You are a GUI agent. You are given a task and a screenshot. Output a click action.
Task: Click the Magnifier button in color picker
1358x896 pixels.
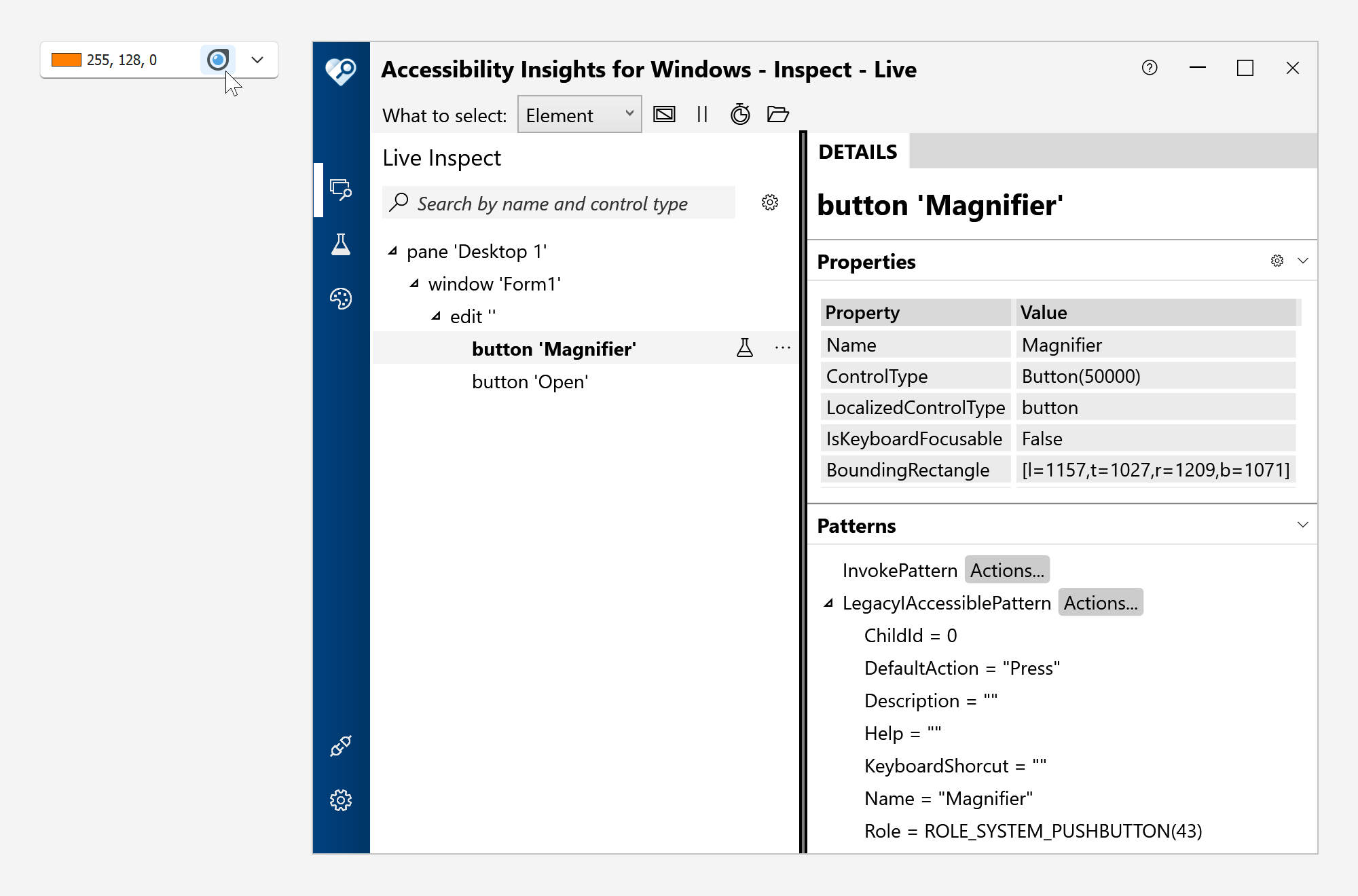[x=217, y=60]
